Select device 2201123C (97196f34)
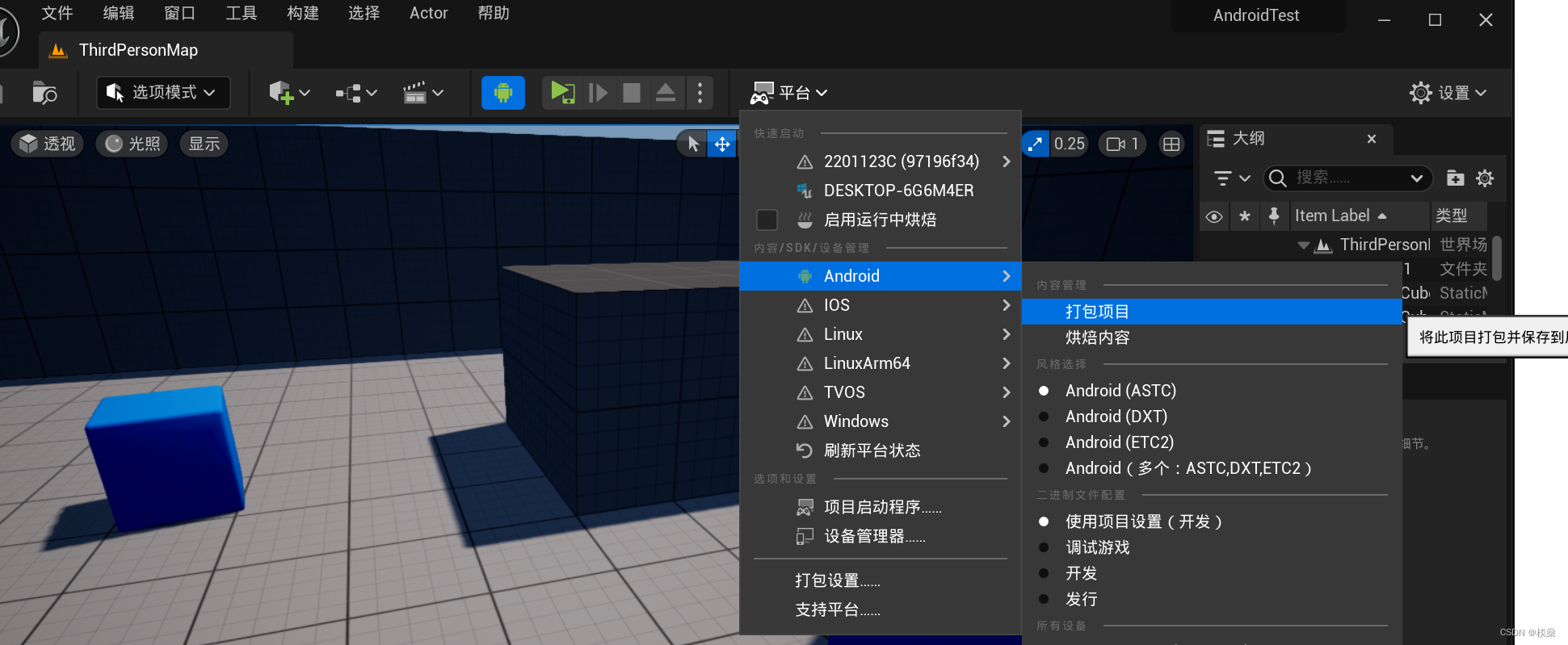This screenshot has width=1568, height=645. point(881,161)
